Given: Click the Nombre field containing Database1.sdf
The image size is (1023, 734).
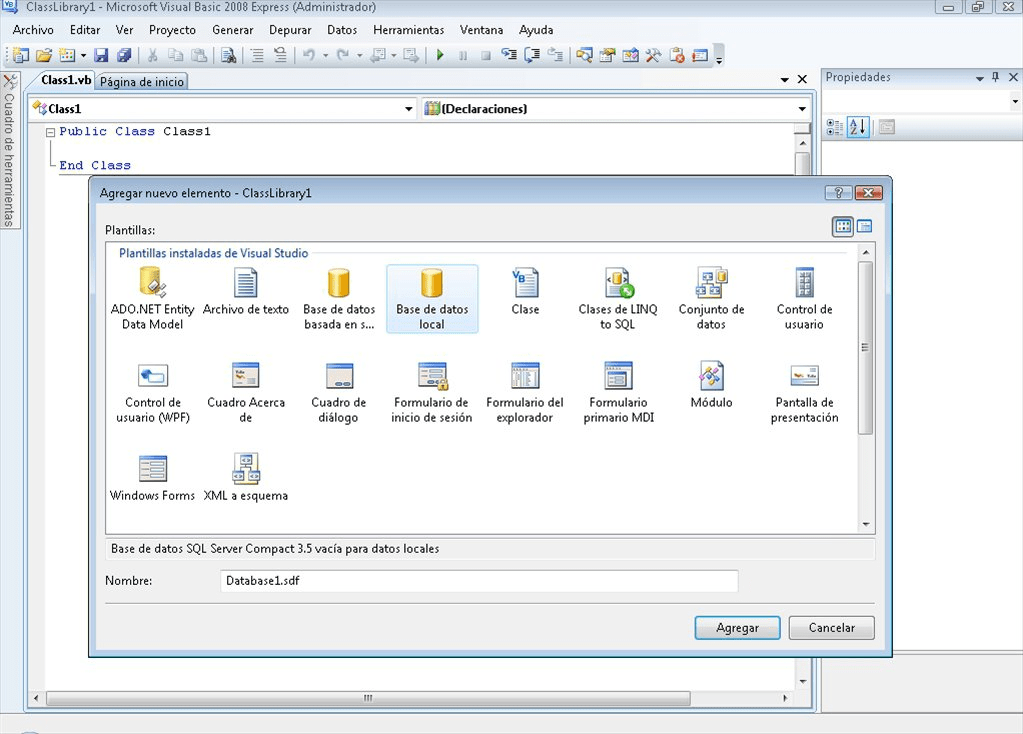Looking at the screenshot, I should click(x=480, y=581).
